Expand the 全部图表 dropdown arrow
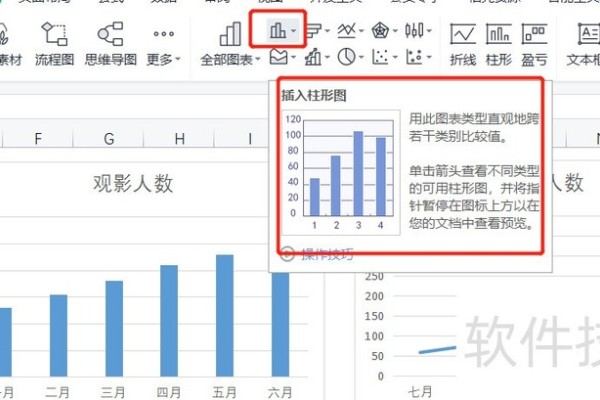The image size is (600, 400). [258, 59]
